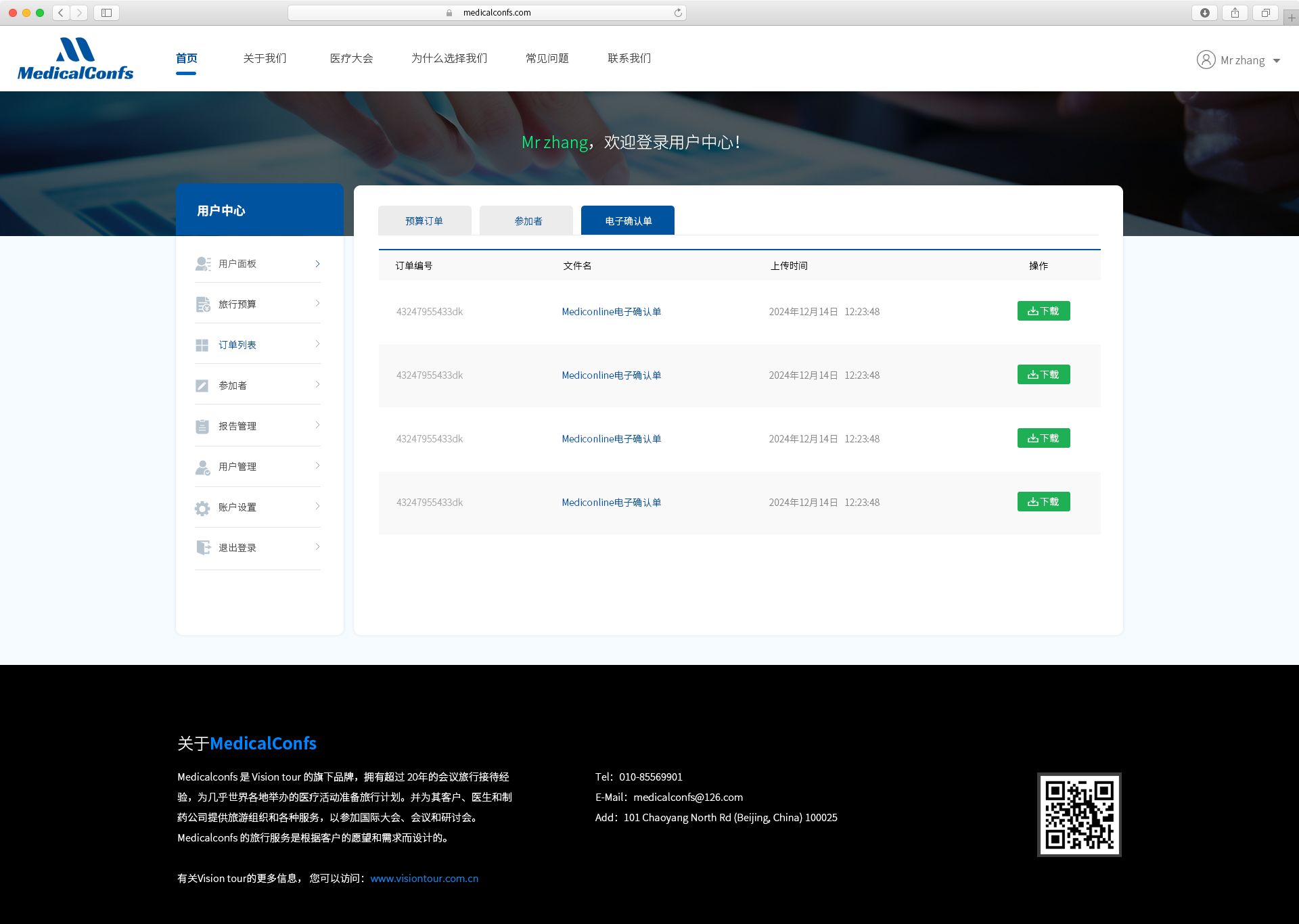
Task: Open second row Mediconline电子确认单 link
Action: (x=612, y=375)
